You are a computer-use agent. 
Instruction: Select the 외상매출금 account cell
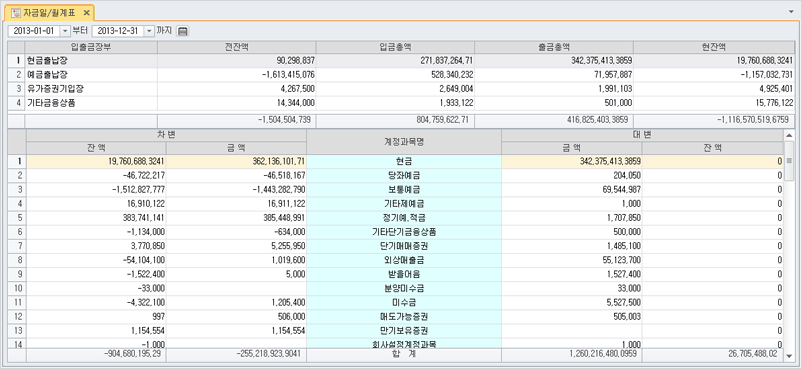click(404, 260)
